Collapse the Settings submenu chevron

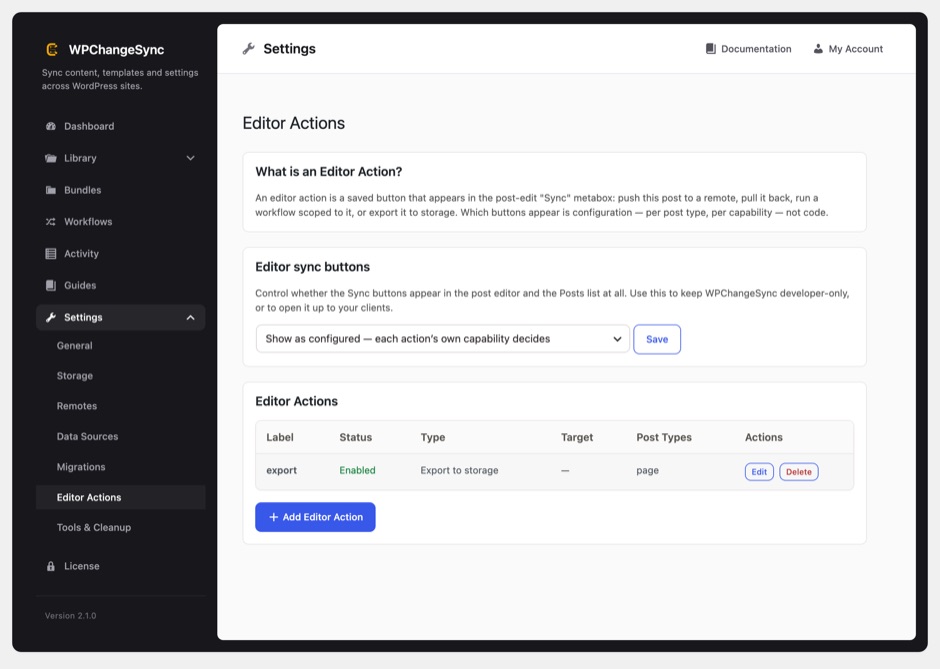[191, 318]
